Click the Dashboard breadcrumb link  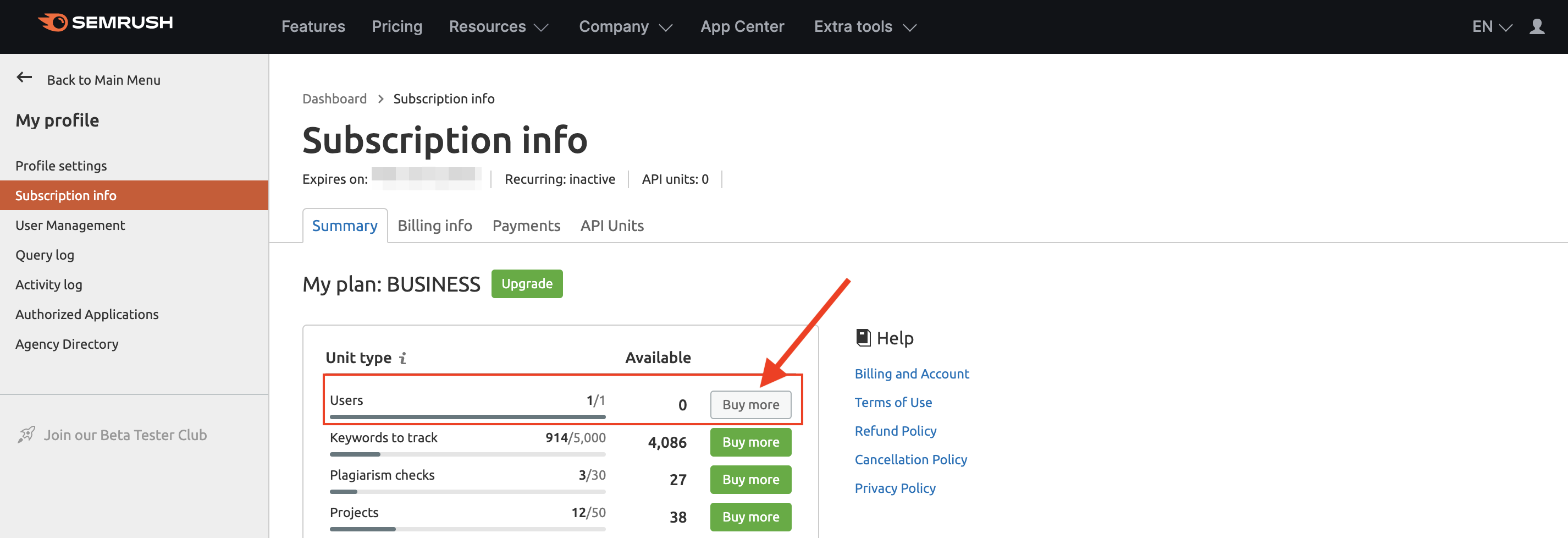pyautogui.click(x=334, y=98)
